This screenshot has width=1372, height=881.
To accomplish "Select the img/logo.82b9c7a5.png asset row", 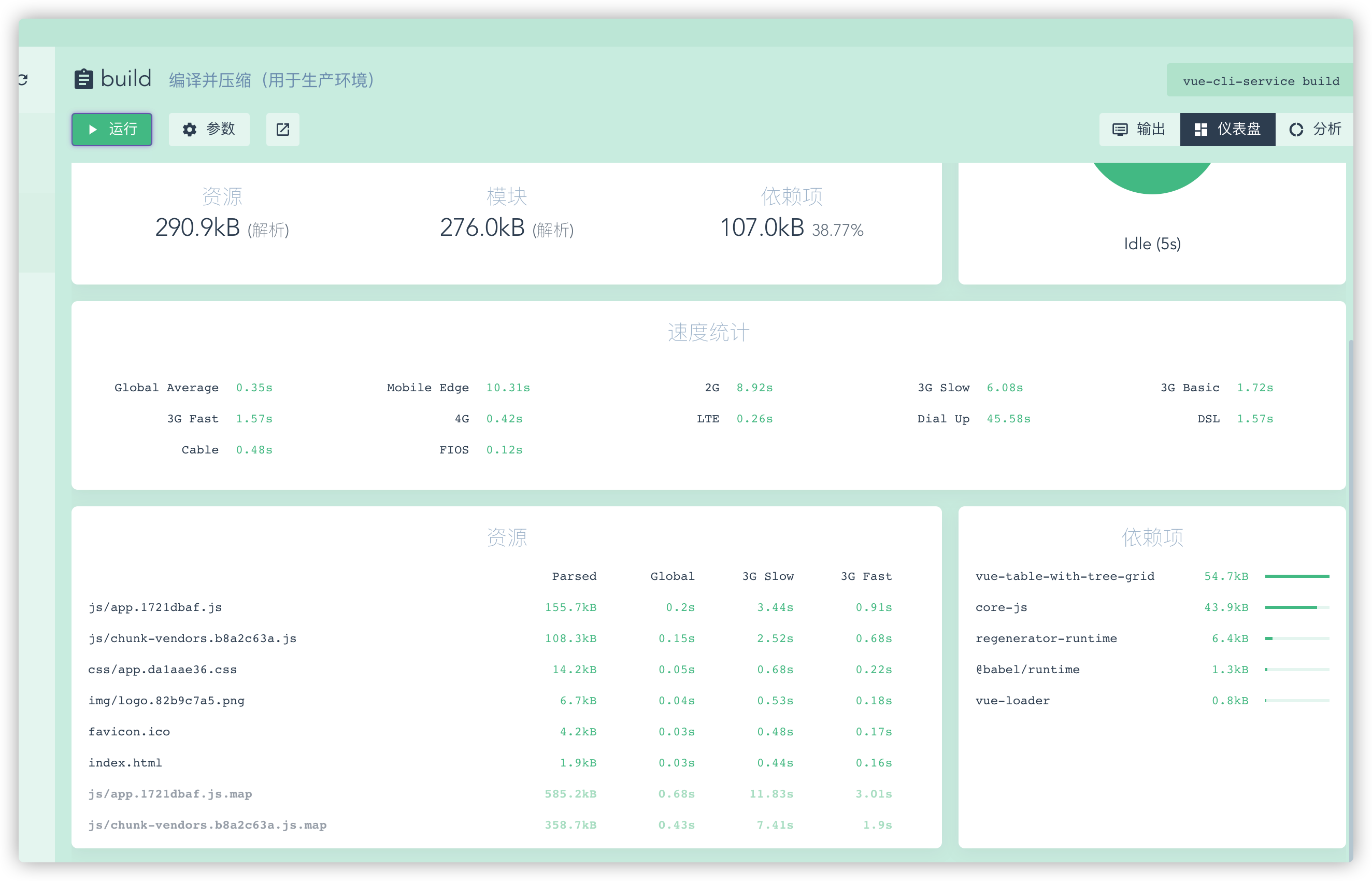I will [506, 700].
